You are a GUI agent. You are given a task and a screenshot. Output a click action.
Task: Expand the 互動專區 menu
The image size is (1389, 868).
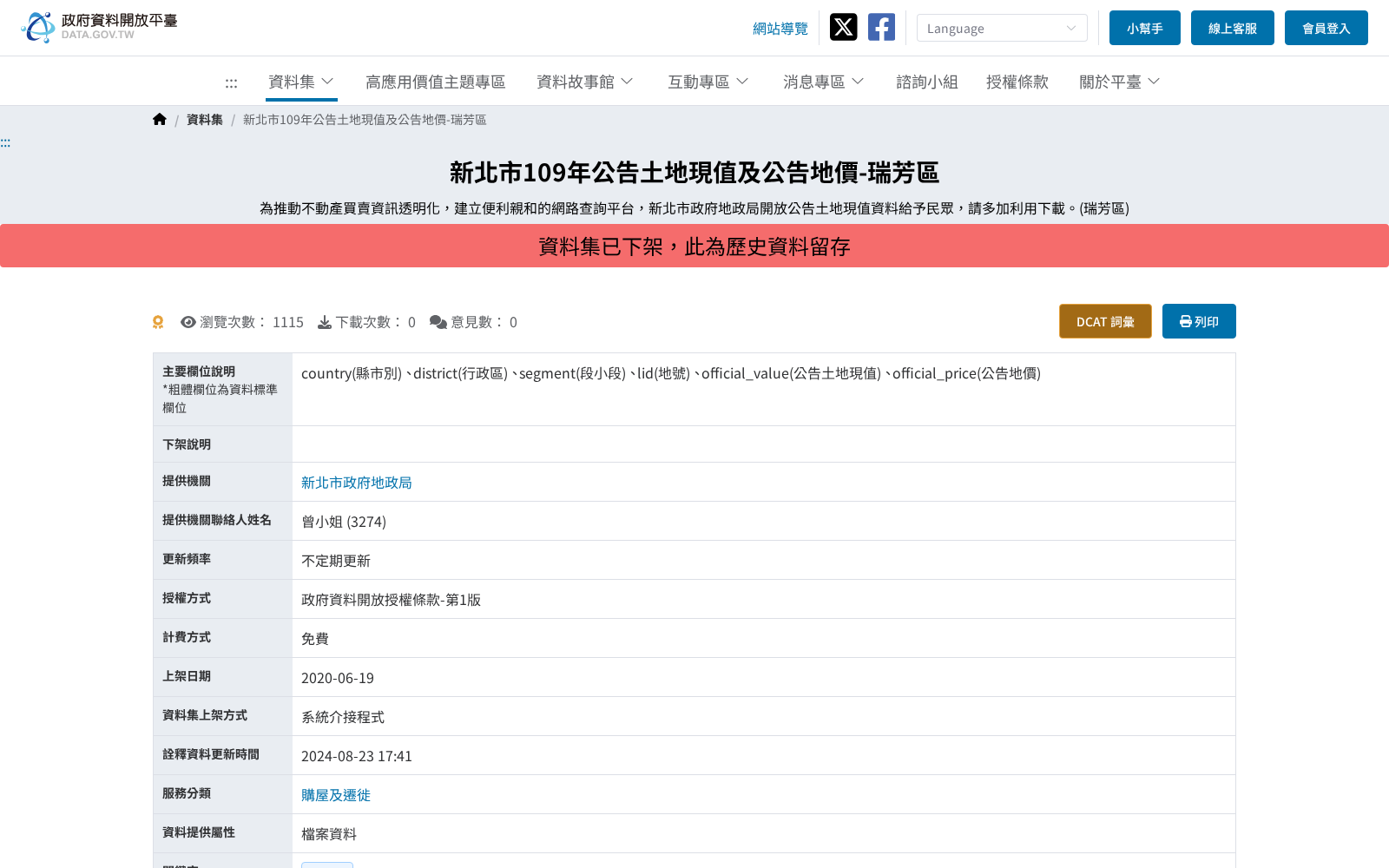click(708, 82)
